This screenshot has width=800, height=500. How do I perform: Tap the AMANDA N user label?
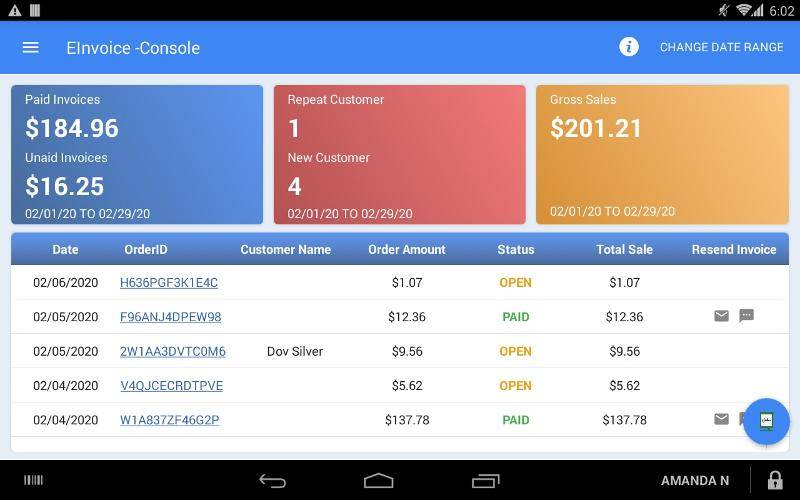click(695, 481)
